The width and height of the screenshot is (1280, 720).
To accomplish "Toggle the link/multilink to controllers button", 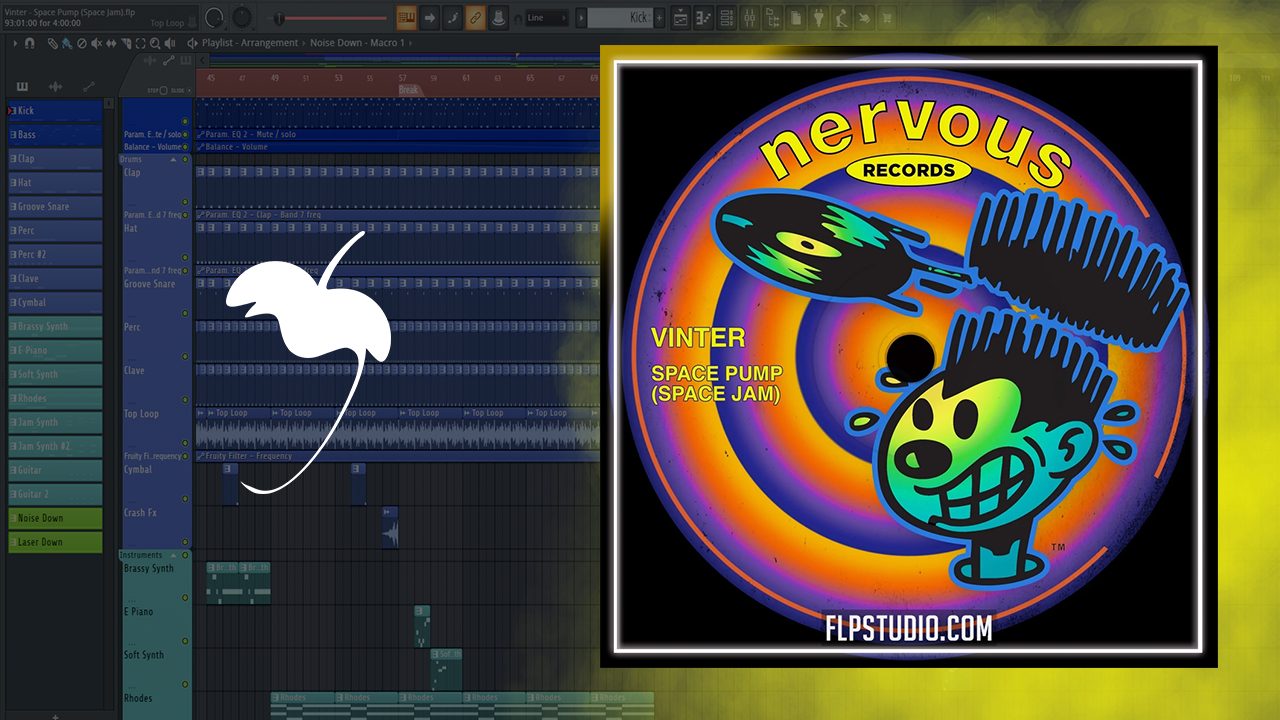I will 476,18.
